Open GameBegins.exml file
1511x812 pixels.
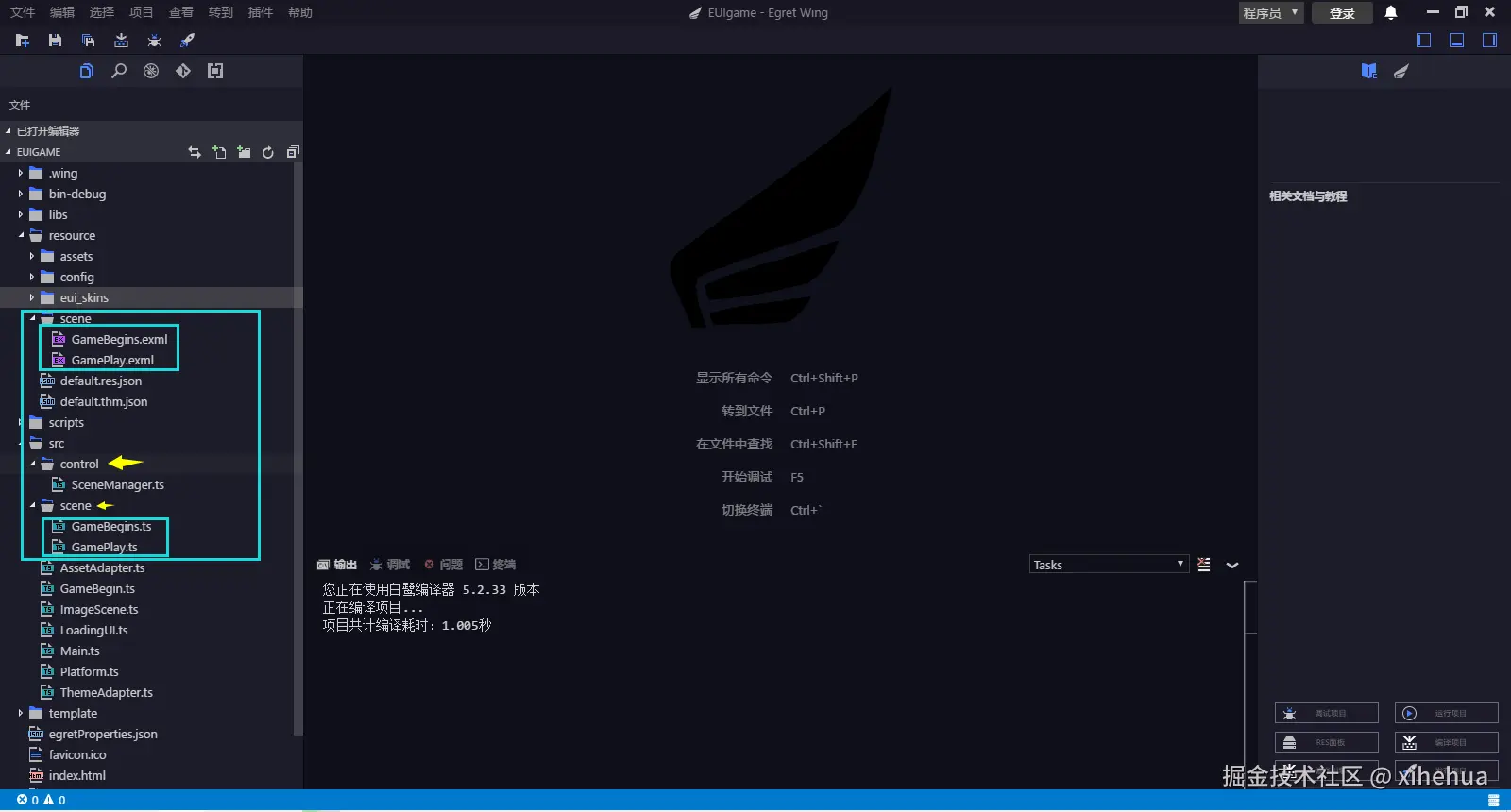119,339
